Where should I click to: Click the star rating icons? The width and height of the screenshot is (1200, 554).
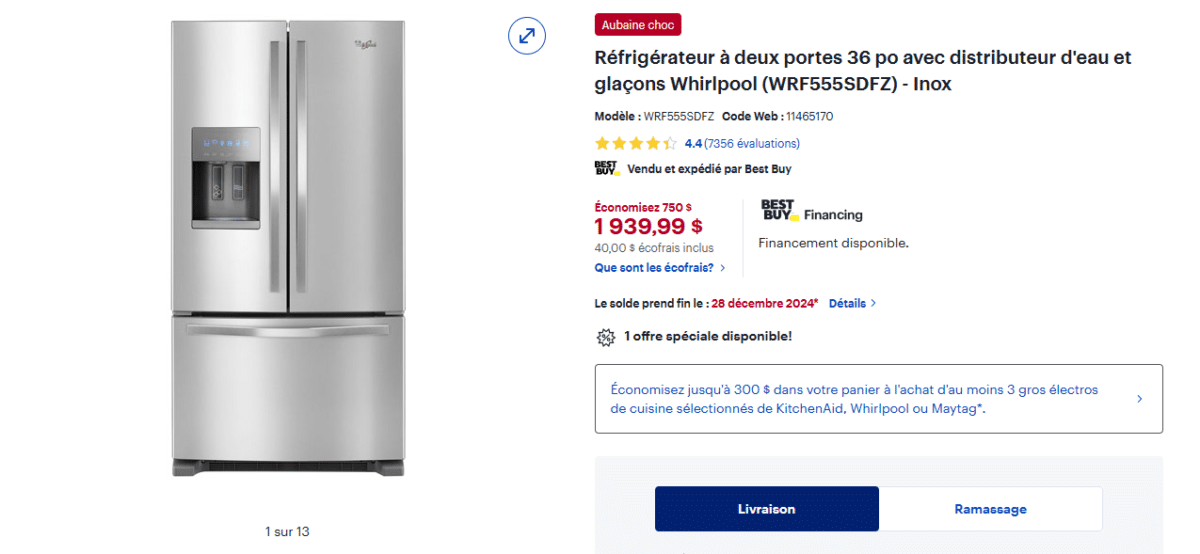[x=635, y=144]
